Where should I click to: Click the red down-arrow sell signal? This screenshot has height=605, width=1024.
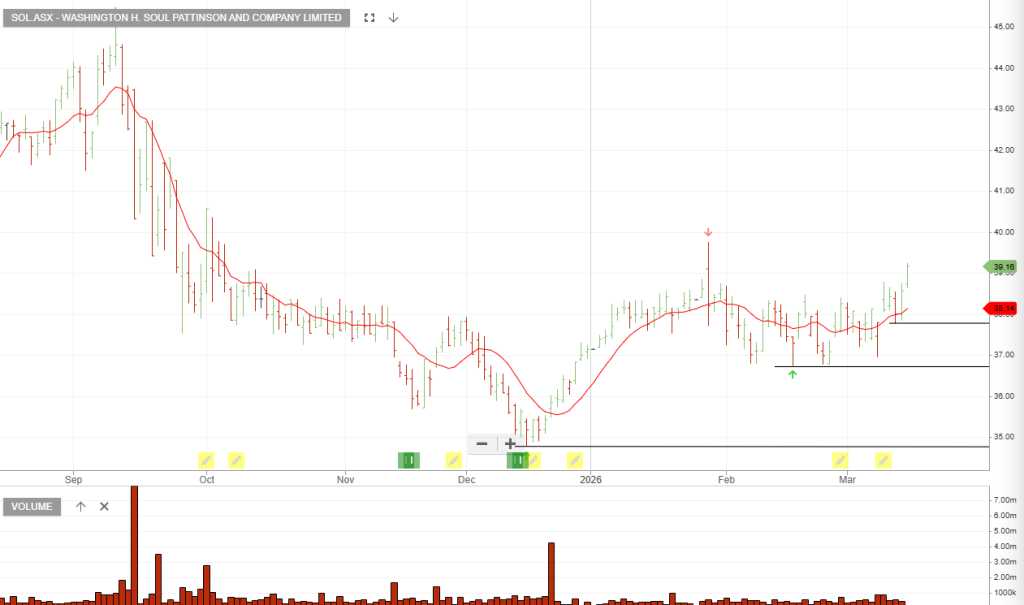point(708,233)
